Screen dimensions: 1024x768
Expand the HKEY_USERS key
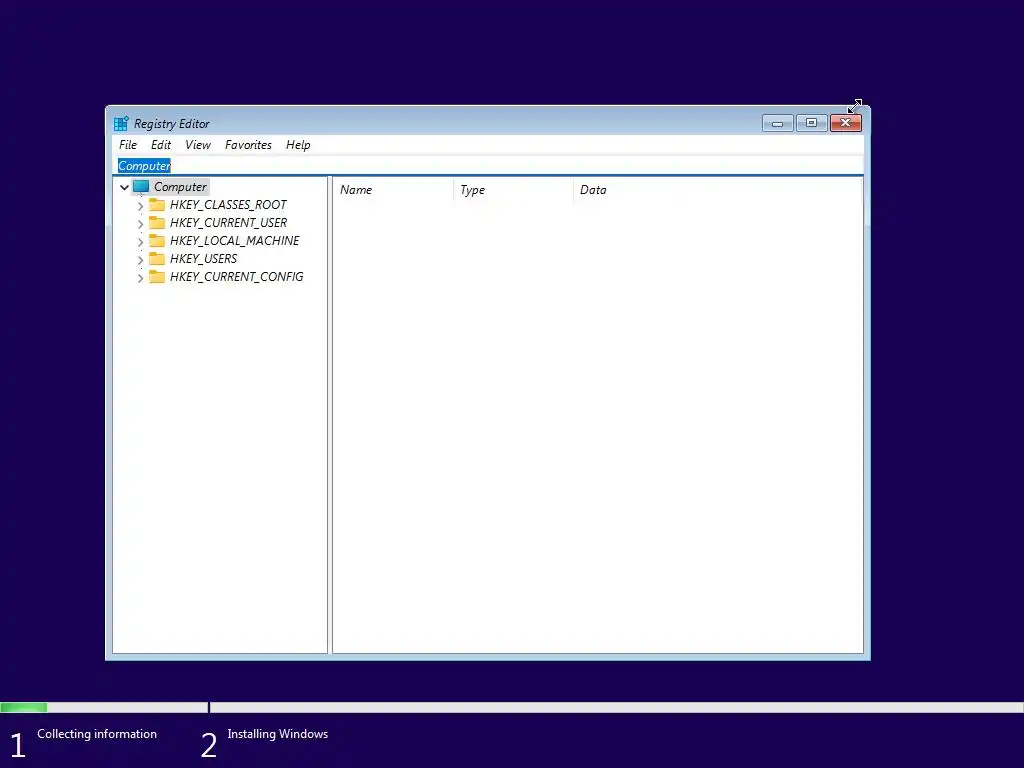tap(140, 260)
